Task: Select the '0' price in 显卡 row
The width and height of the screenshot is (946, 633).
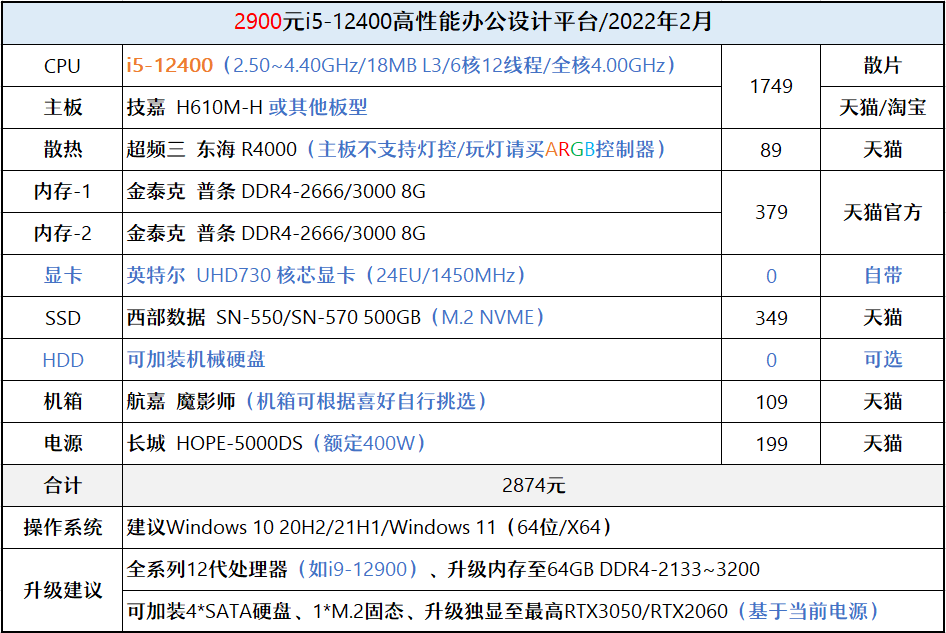Action: [771, 275]
